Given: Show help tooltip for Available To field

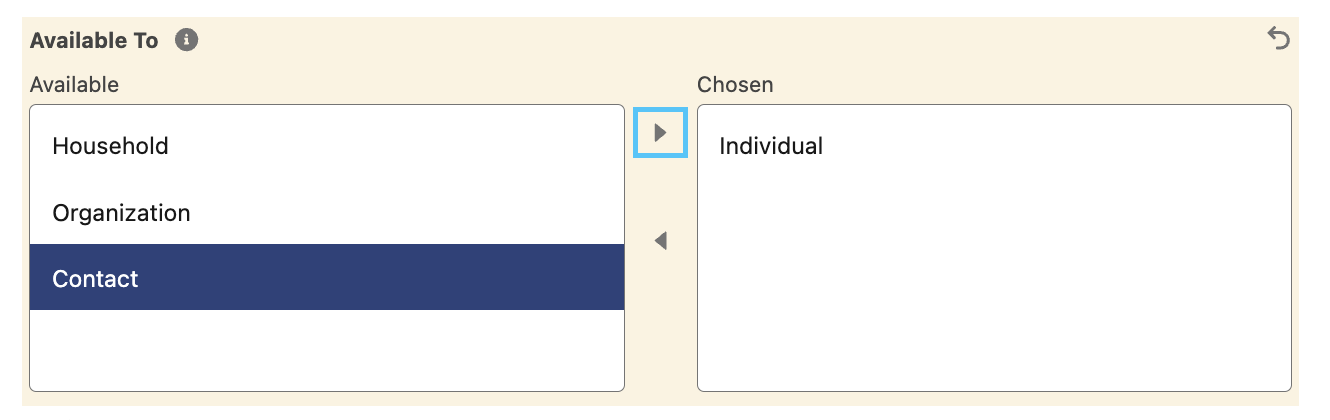Looking at the screenshot, I should coord(186,41).
